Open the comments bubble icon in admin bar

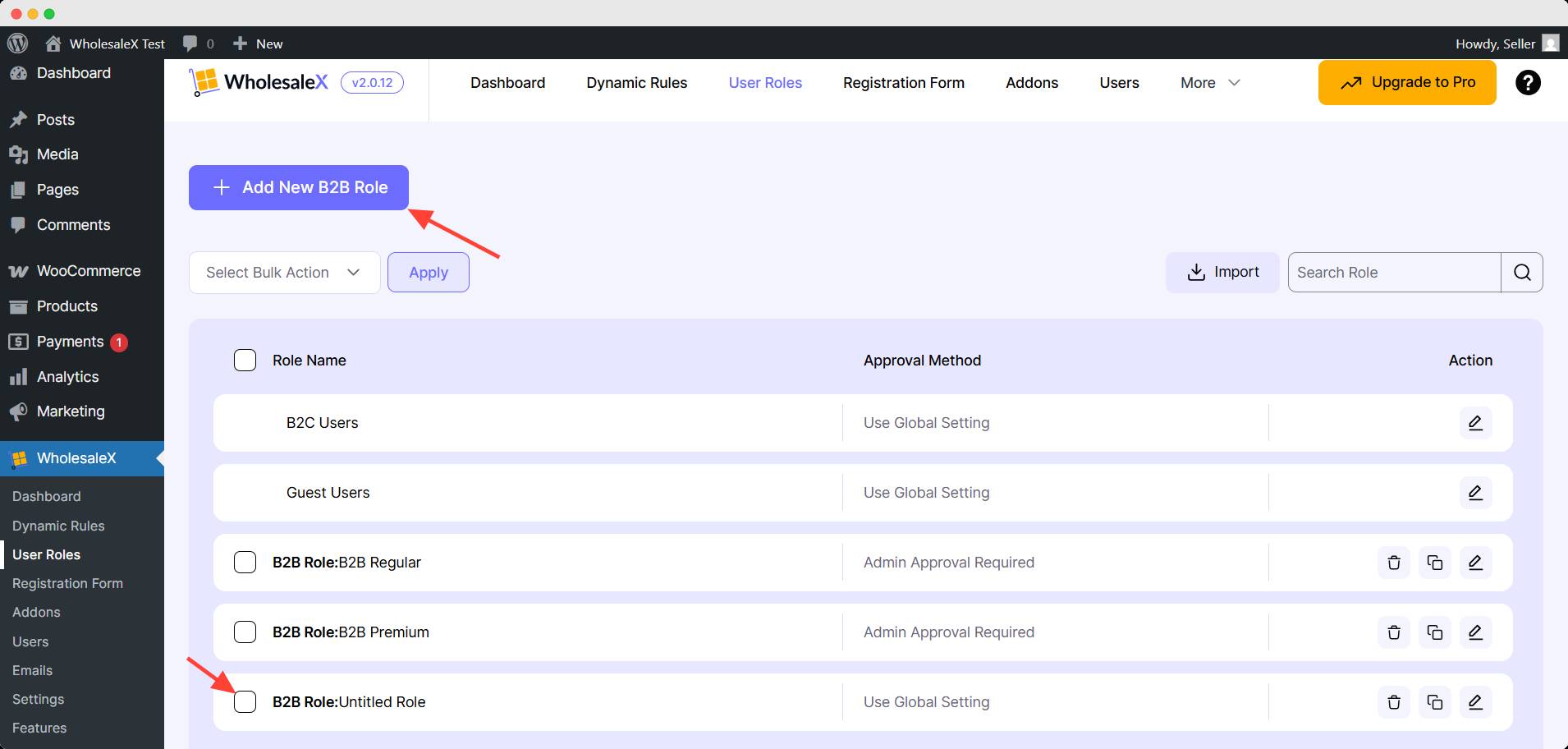pos(190,44)
